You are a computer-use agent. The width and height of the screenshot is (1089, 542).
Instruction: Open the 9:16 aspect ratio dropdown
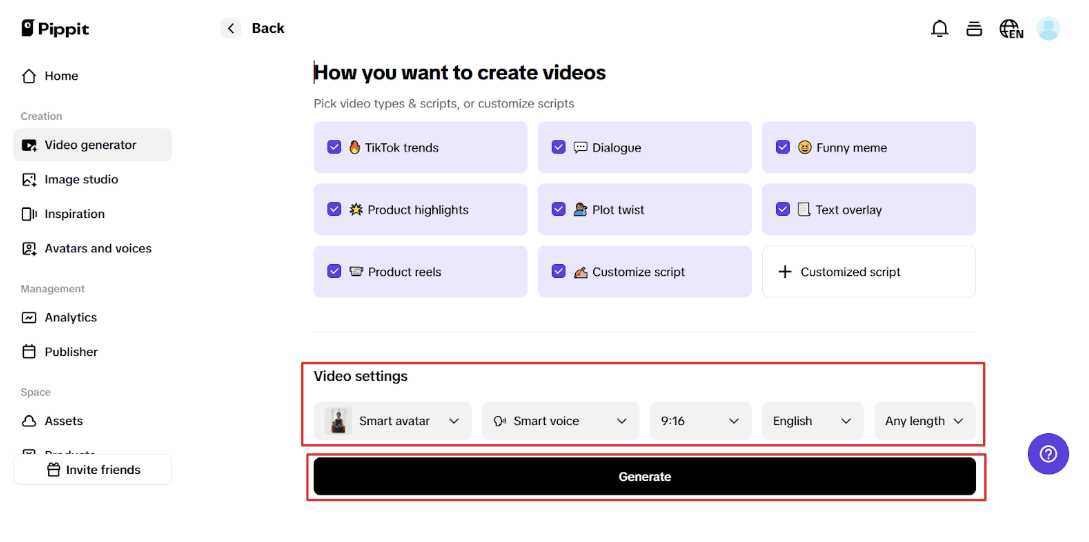(x=700, y=421)
